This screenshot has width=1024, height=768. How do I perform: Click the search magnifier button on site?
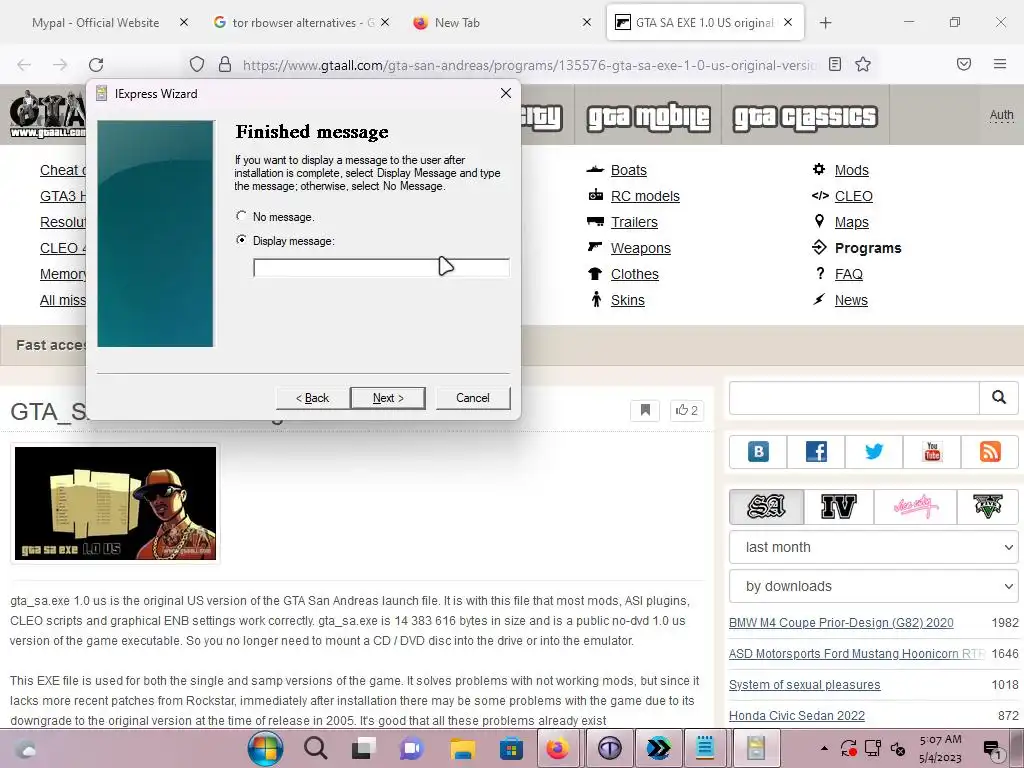(999, 397)
